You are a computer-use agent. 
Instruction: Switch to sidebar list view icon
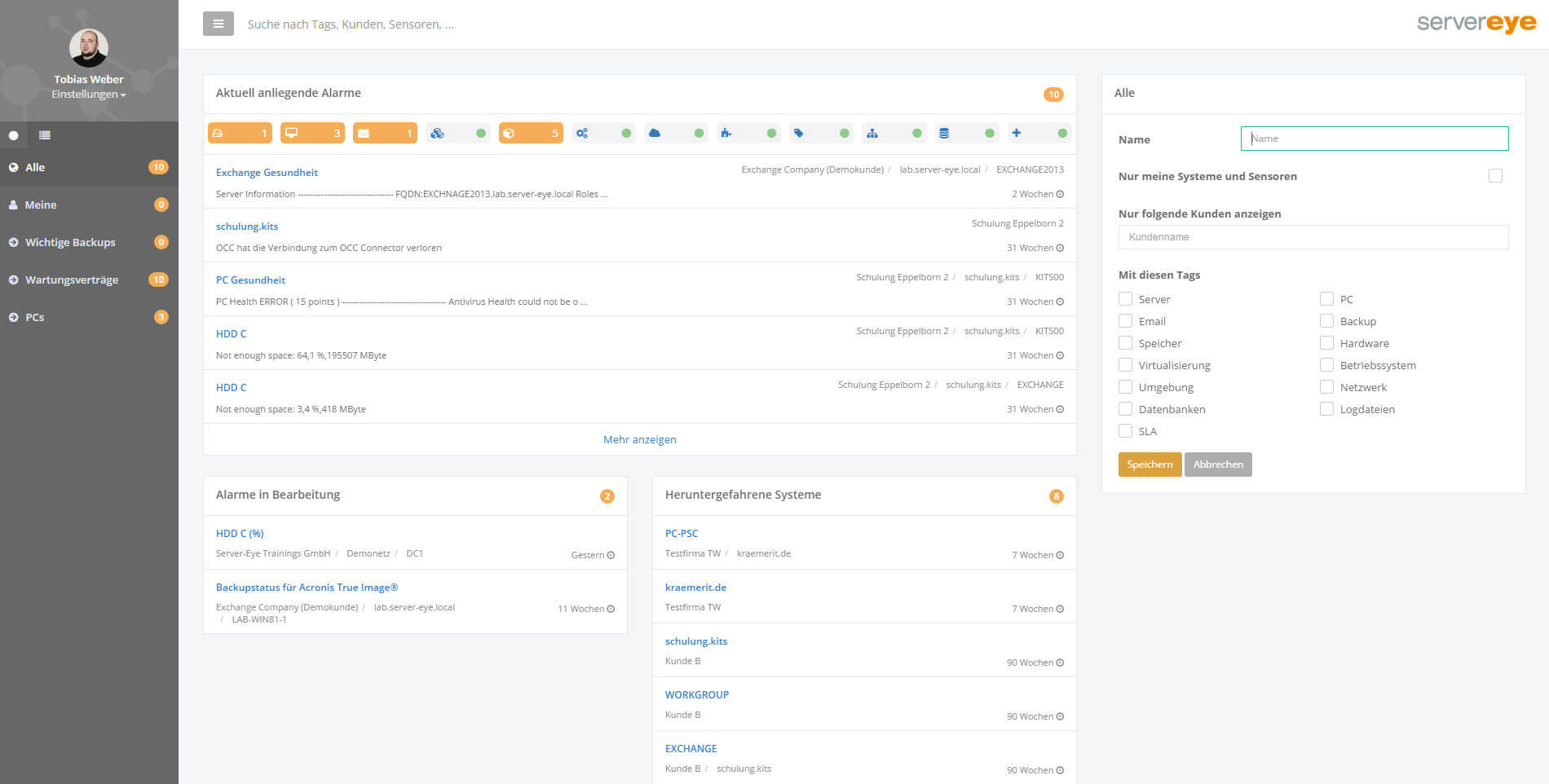tap(45, 135)
